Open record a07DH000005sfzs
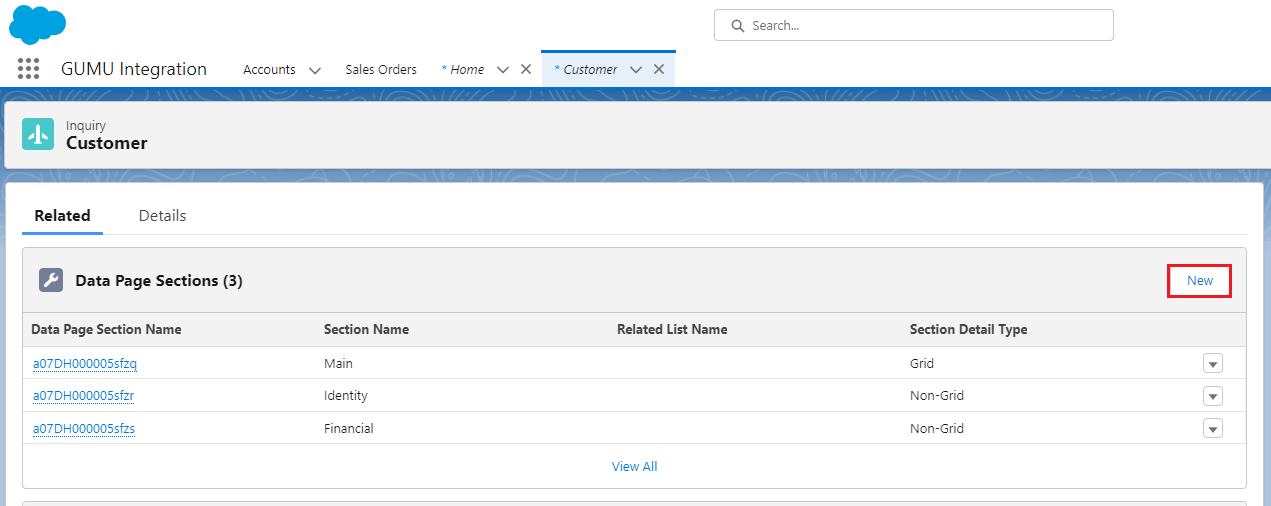Image resolution: width=1271 pixels, height=506 pixels. coord(84,428)
